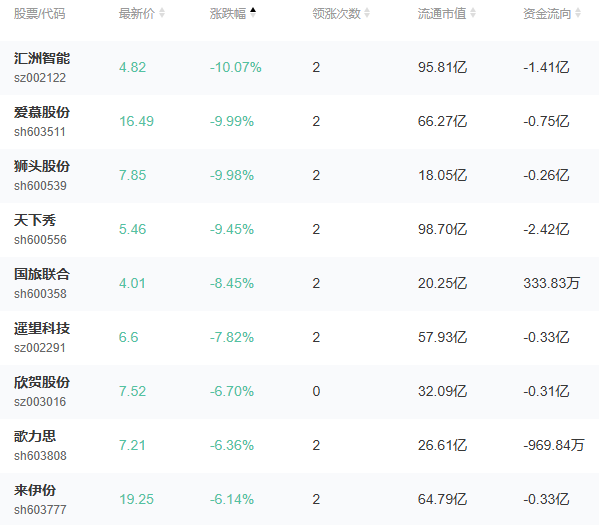Image resolution: width=599 pixels, height=525 pixels.
Task: Click price 16.49 for 爱慕股份
Action: (x=136, y=122)
